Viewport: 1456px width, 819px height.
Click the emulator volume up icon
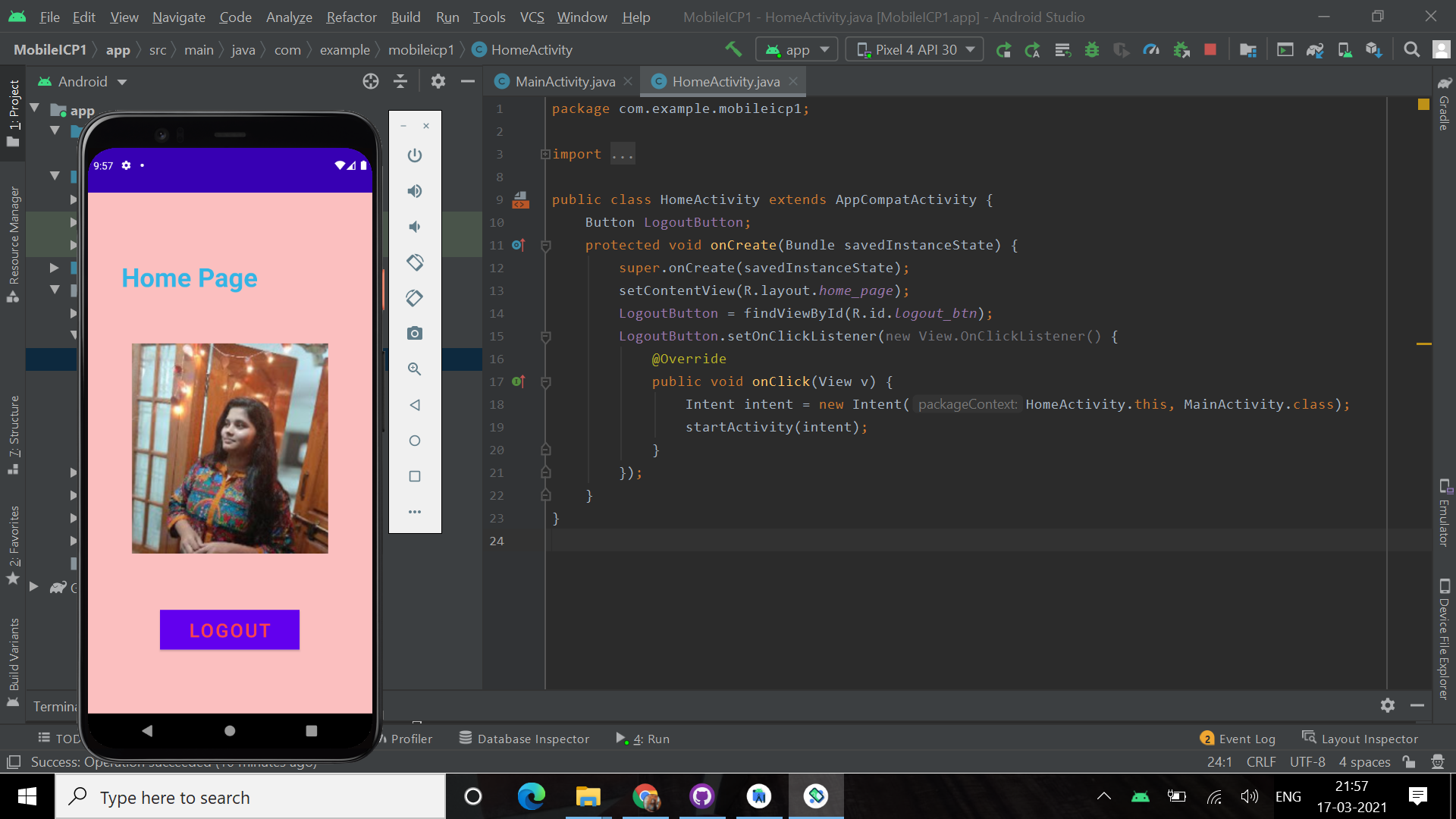[414, 191]
